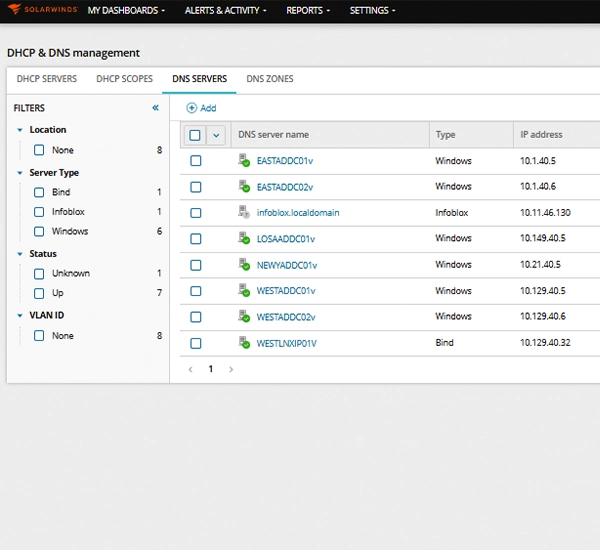
Task: Switch to DHCP Scopes tab
Action: [124, 79]
